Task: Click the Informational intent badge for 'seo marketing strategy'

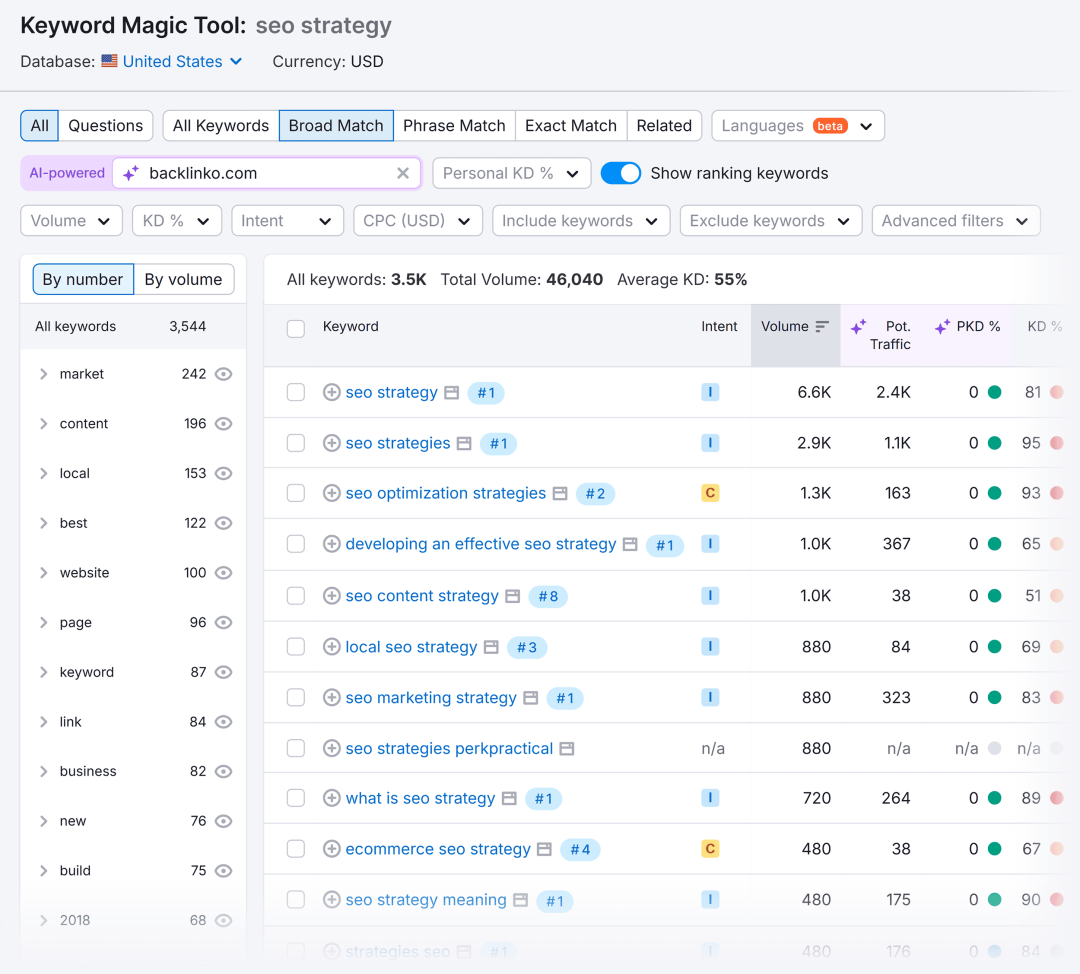Action: (710, 697)
